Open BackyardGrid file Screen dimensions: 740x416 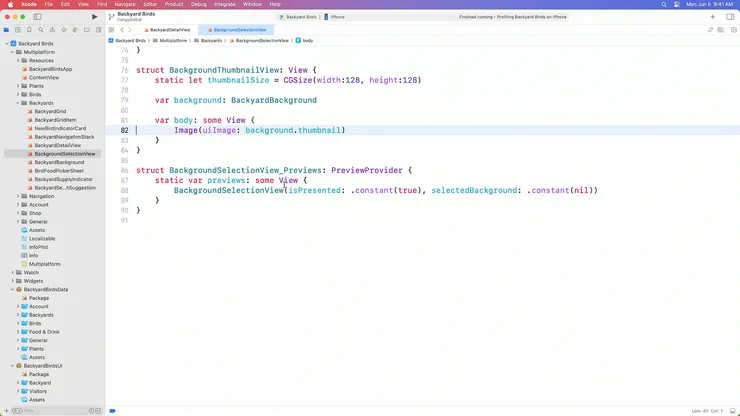50,111
